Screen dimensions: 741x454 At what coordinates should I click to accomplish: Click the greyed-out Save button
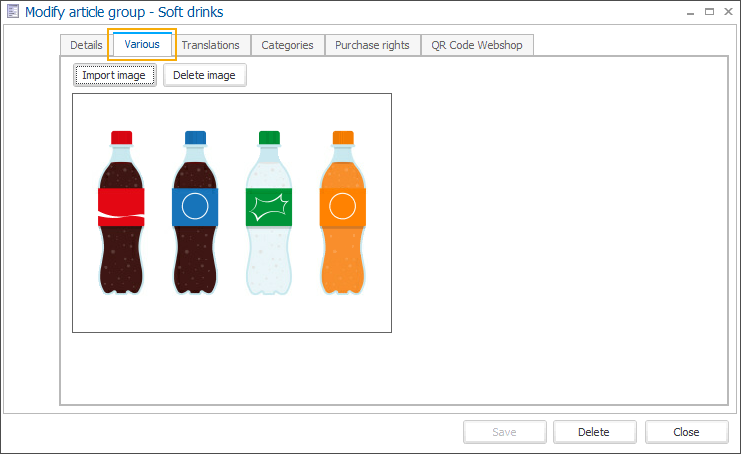pos(504,432)
